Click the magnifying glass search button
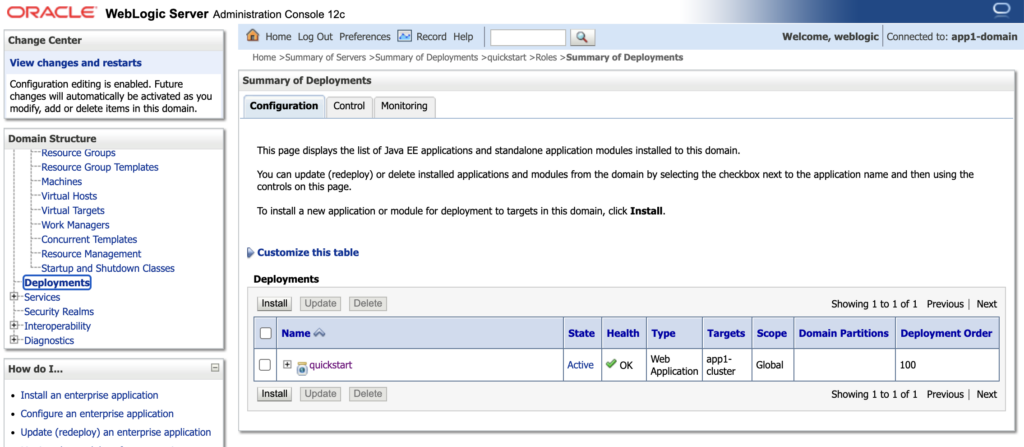This screenshot has width=1024, height=447. tap(582, 37)
